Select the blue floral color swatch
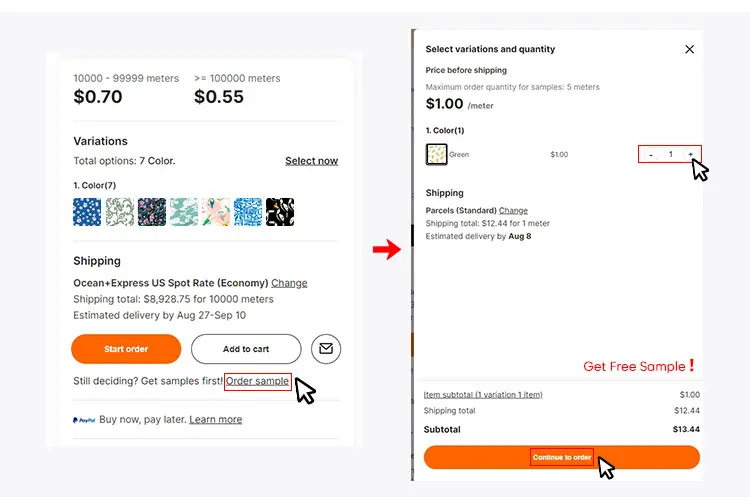 (x=87, y=211)
